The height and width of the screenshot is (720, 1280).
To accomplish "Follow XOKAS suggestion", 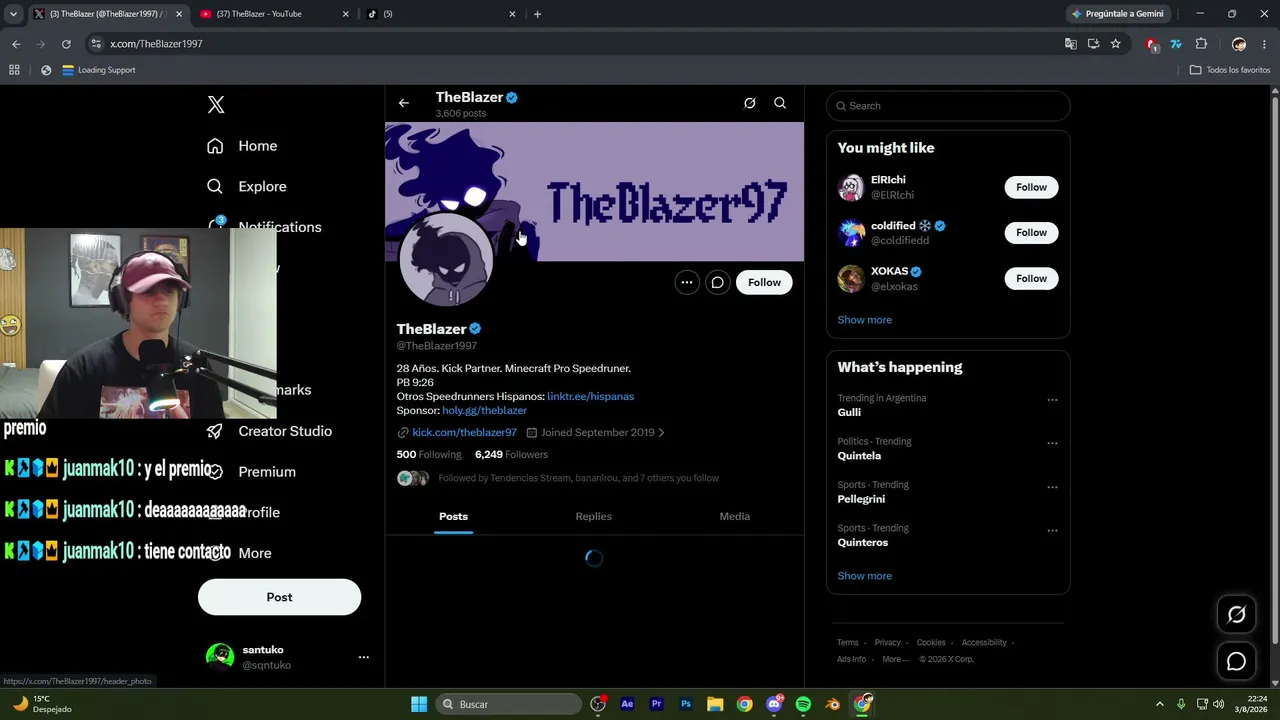I will pos(1031,278).
